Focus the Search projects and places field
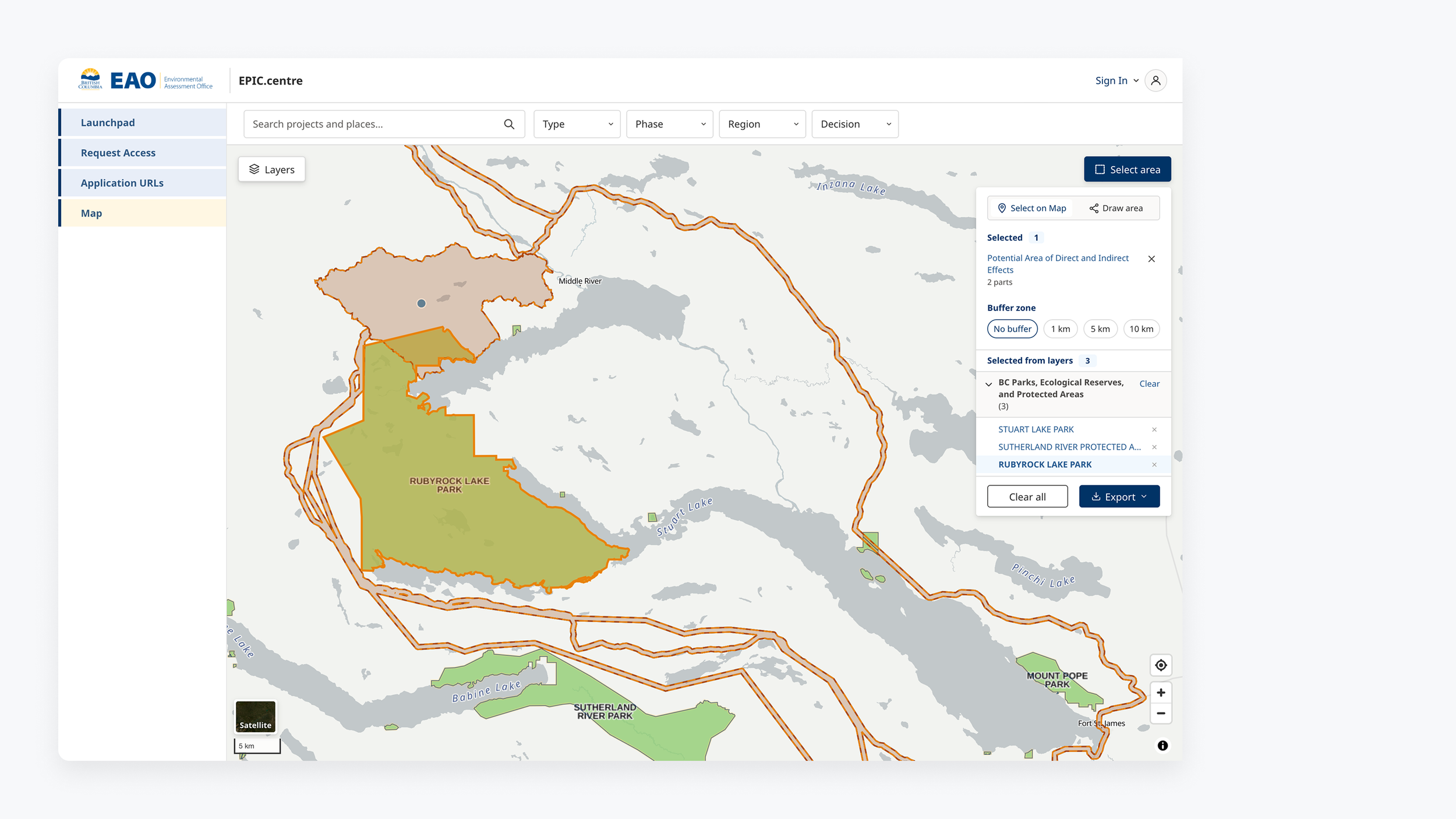1456x819 pixels. pyautogui.click(x=384, y=124)
